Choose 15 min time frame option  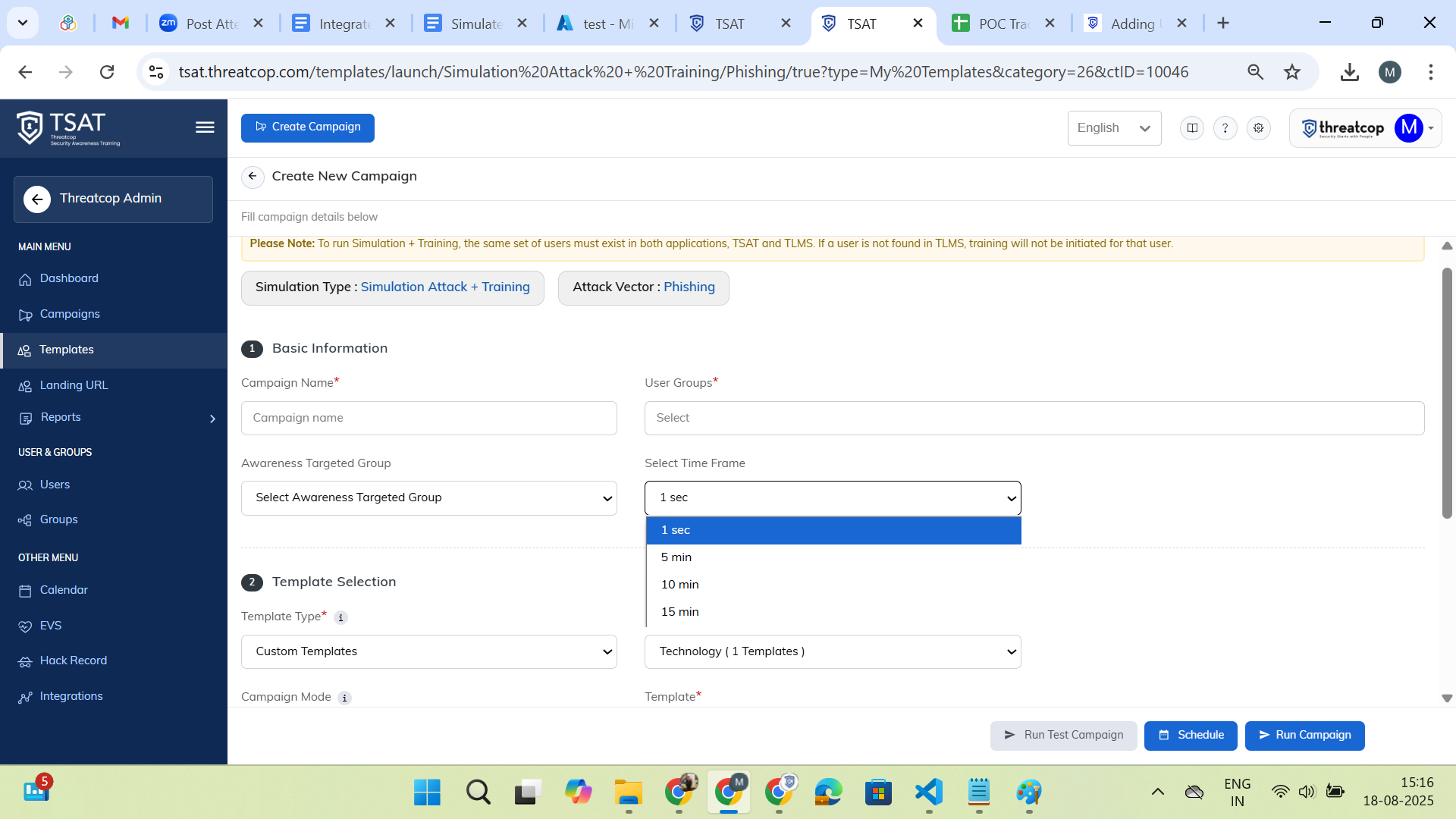click(833, 613)
